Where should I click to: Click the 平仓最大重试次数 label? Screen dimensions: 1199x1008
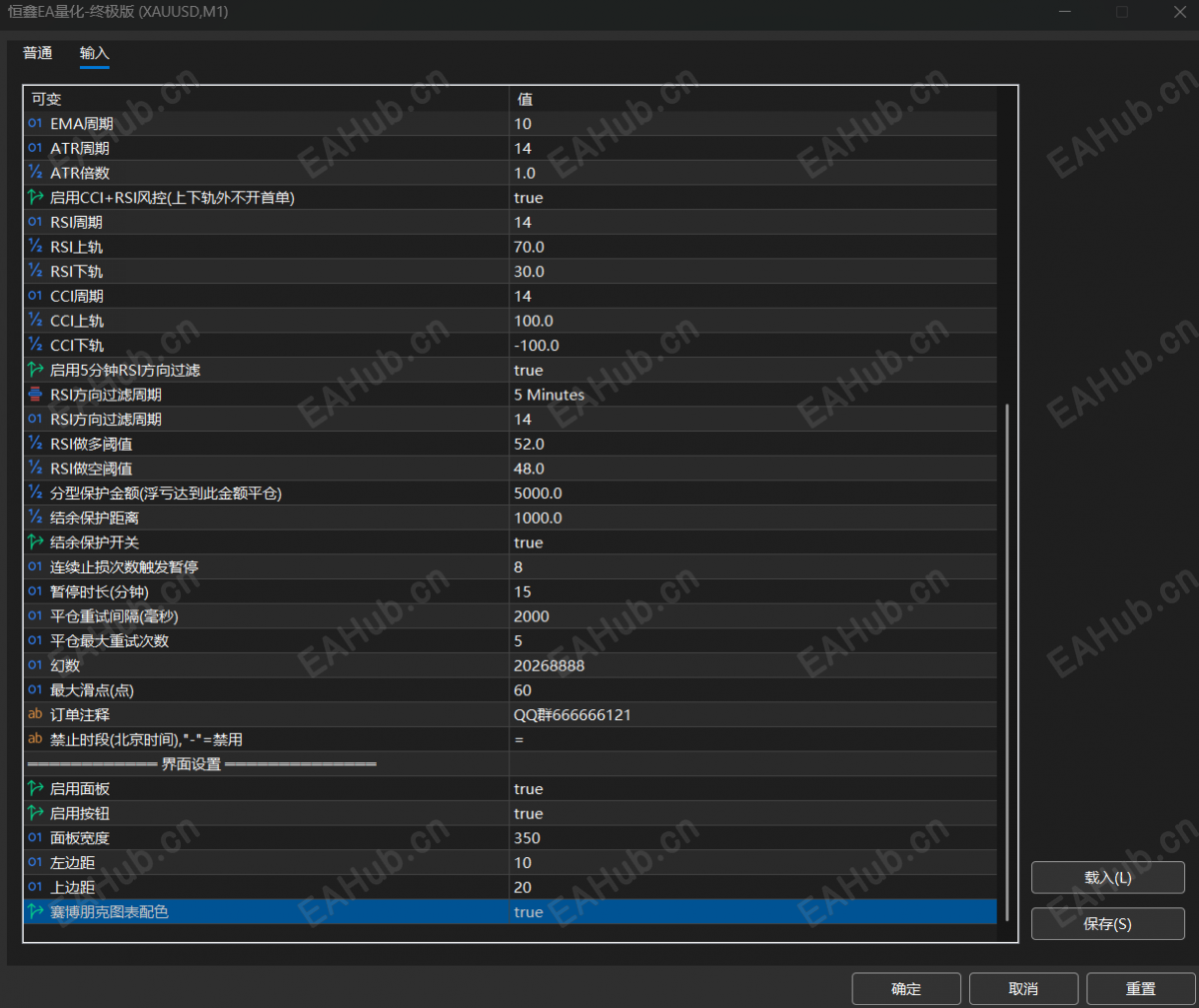point(110,641)
